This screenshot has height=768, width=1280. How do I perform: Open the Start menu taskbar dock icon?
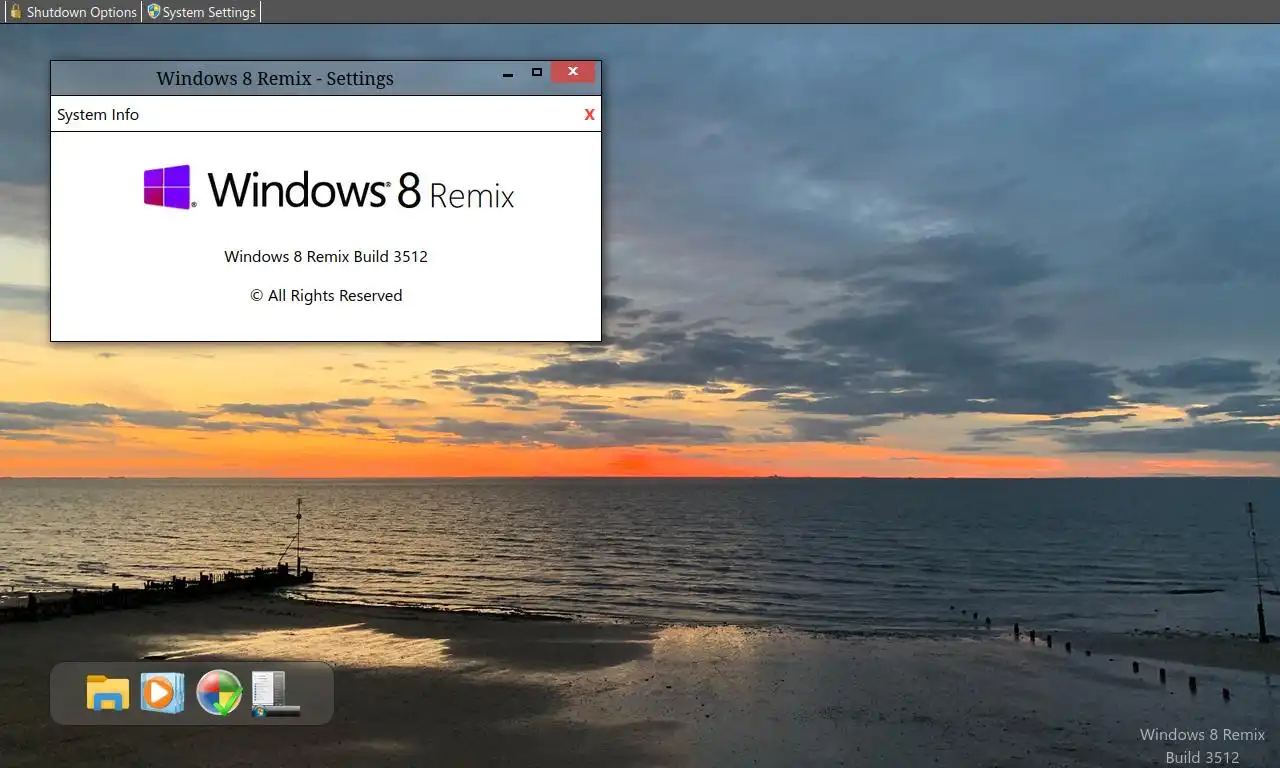(x=275, y=693)
